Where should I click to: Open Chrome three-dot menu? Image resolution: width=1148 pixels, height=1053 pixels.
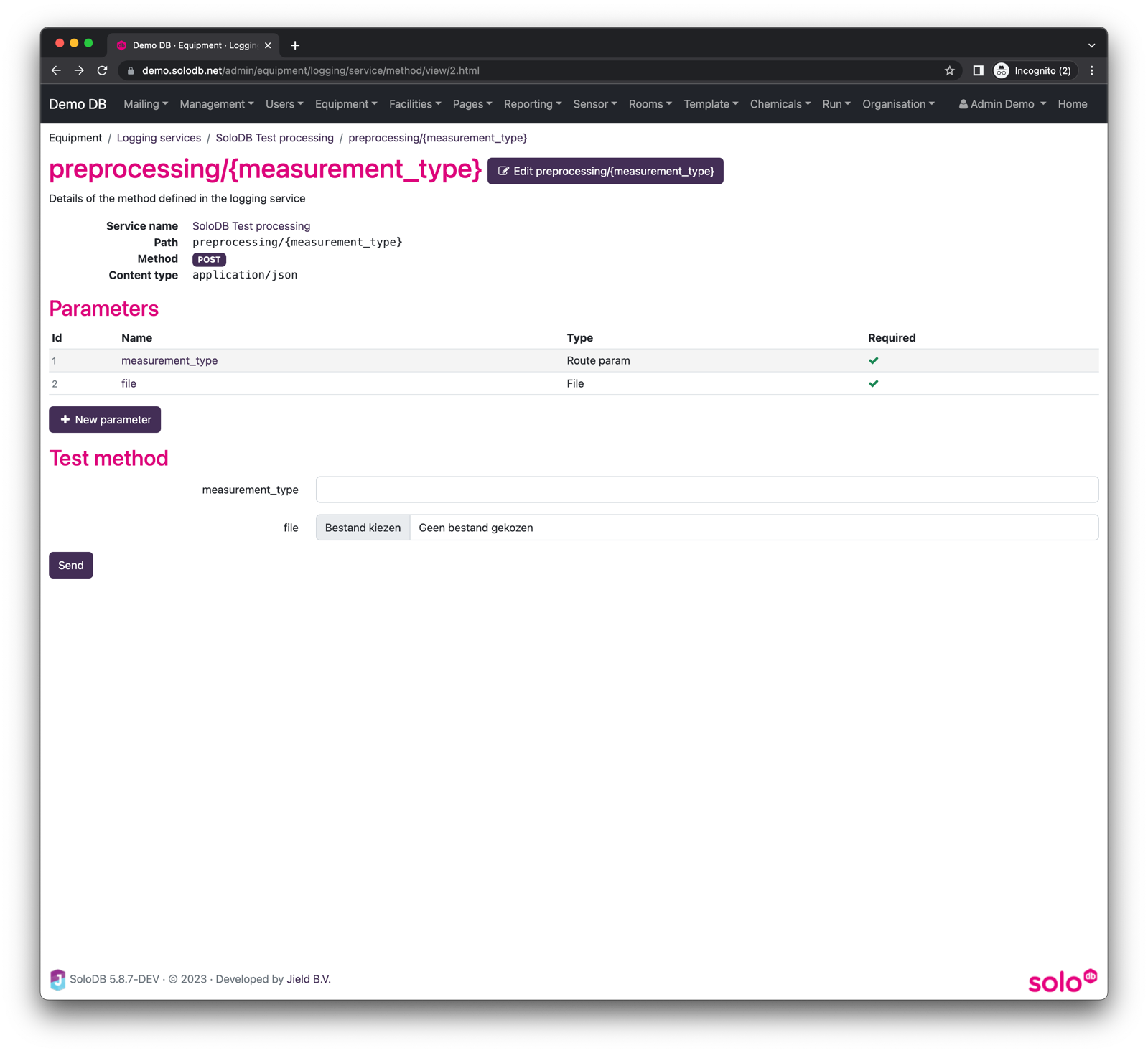1091,70
